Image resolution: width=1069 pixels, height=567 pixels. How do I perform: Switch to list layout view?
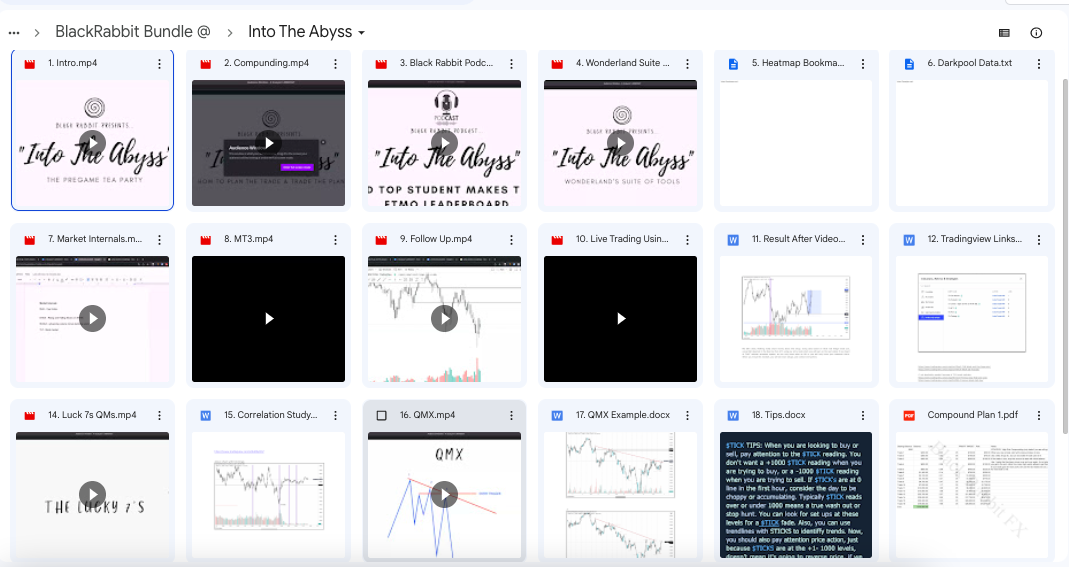pyautogui.click(x=1004, y=33)
